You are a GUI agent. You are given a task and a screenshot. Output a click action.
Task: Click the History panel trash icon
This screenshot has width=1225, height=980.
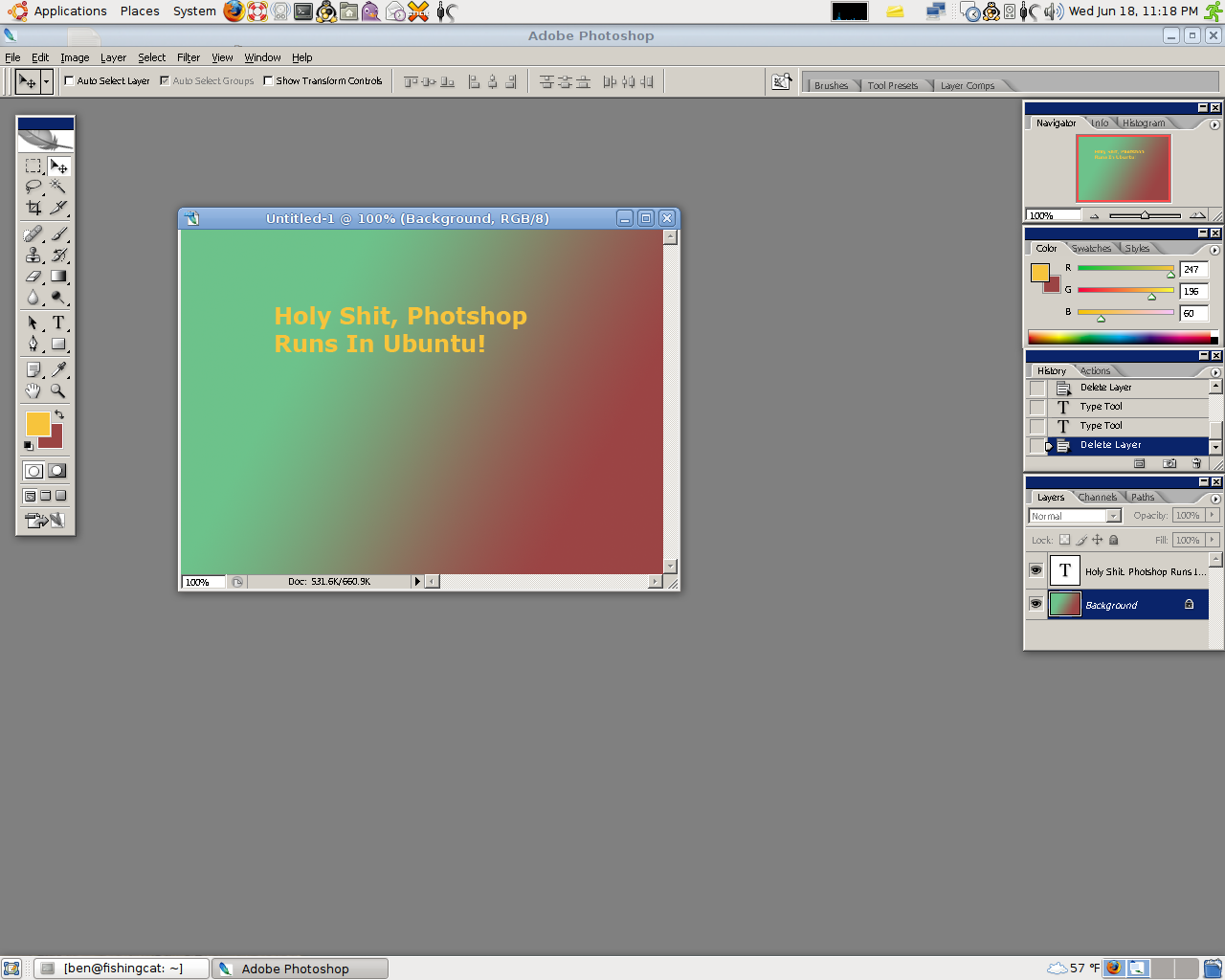click(x=1196, y=463)
